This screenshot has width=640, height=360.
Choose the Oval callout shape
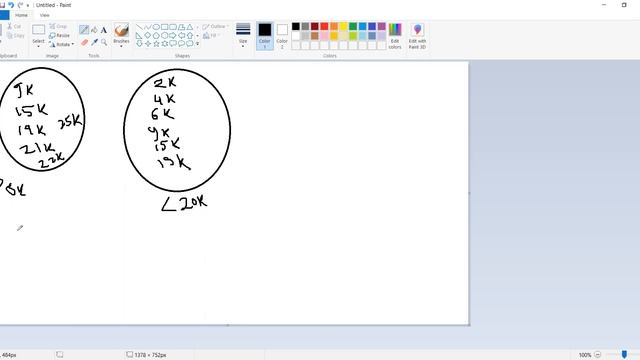(x=181, y=43)
